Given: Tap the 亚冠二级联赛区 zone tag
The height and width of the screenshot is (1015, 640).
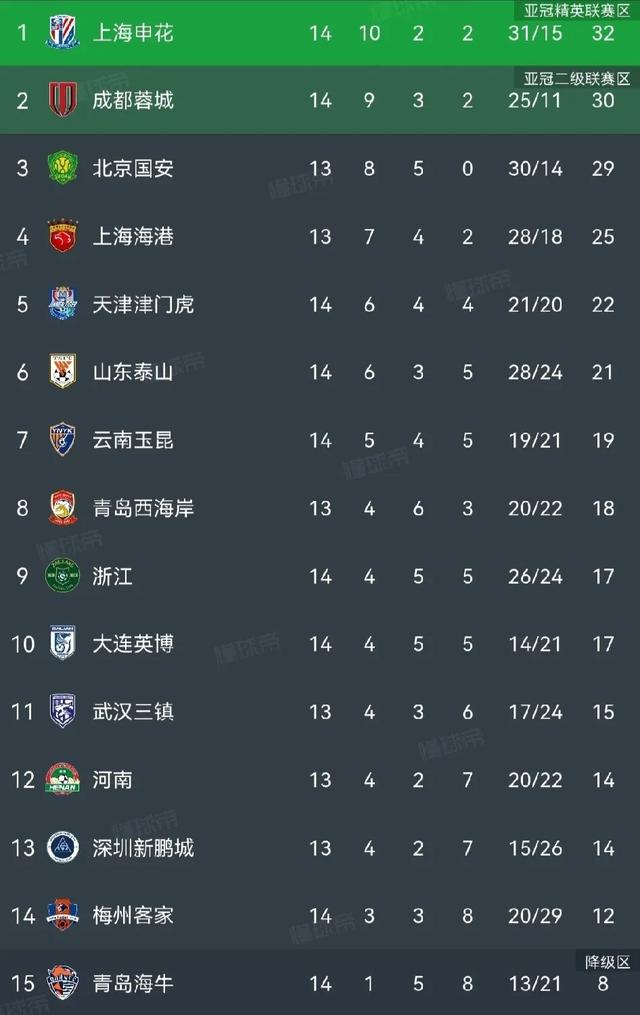Looking at the screenshot, I should tap(577, 78).
